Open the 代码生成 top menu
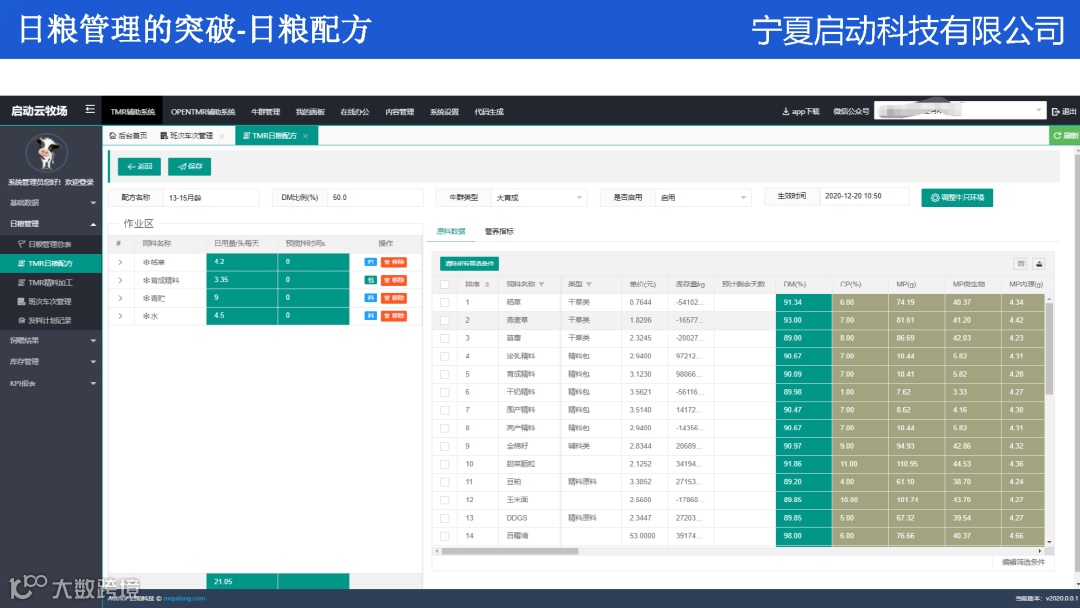Image resolution: width=1080 pixels, height=608 pixels. click(489, 112)
